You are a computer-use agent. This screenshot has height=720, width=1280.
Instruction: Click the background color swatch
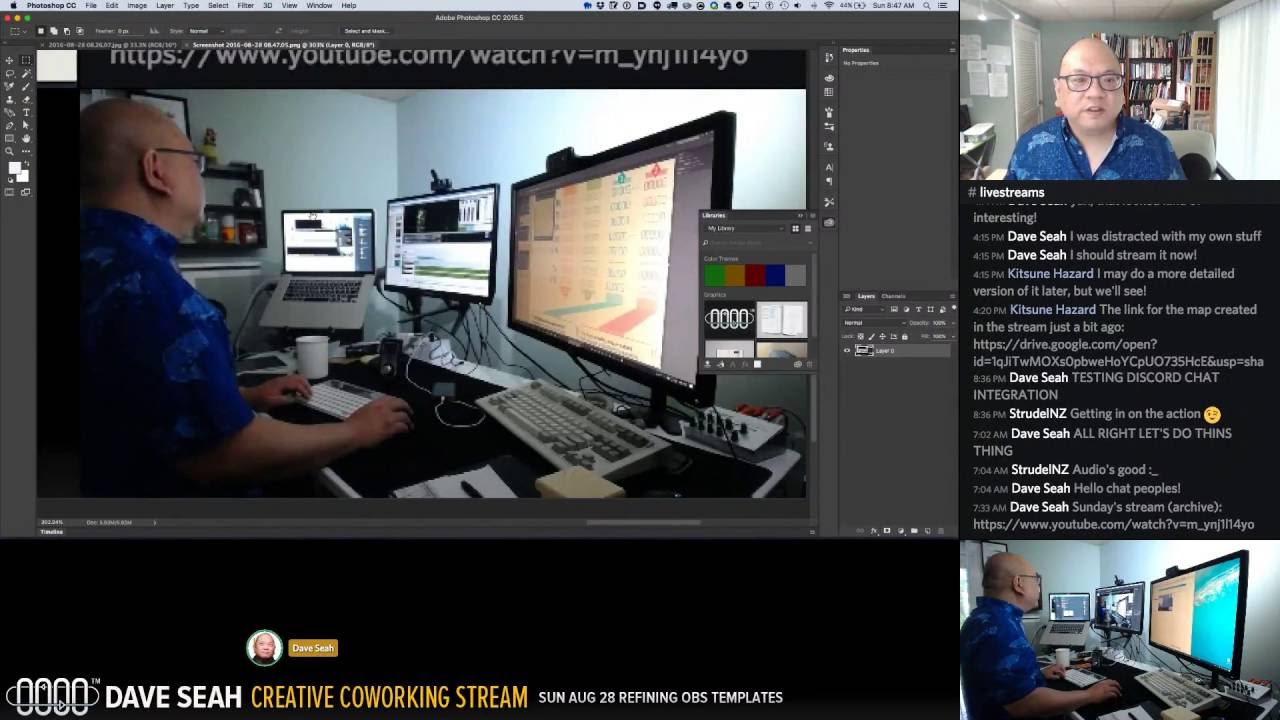tap(23, 176)
